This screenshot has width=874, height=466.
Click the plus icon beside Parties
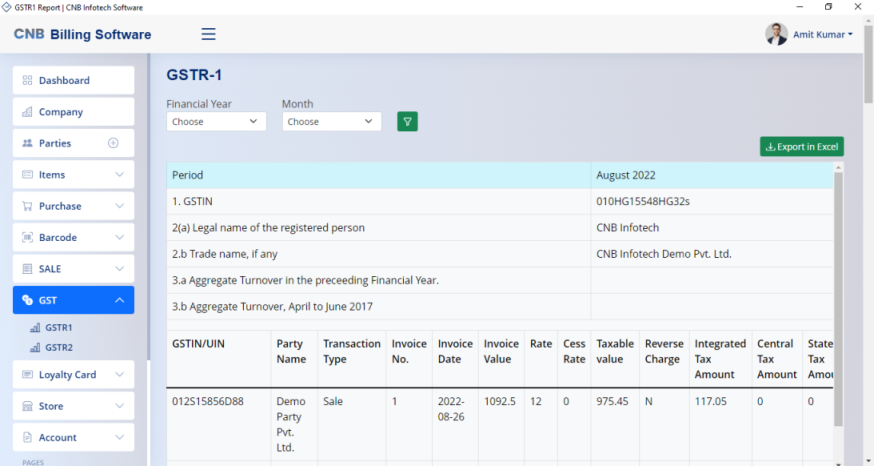[113, 143]
